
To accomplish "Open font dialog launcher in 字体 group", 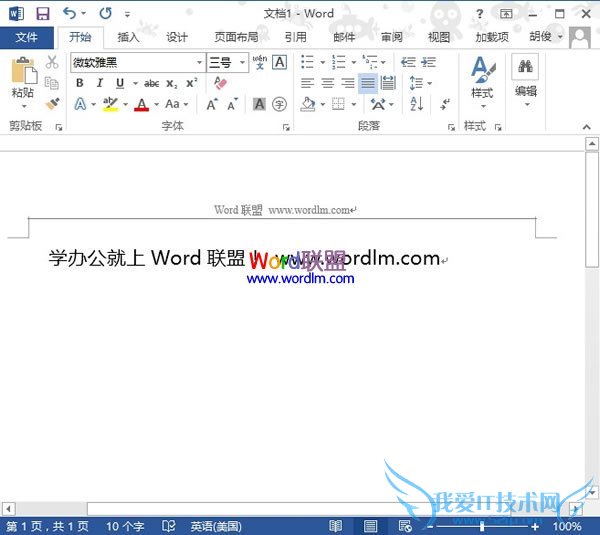I will [286, 127].
